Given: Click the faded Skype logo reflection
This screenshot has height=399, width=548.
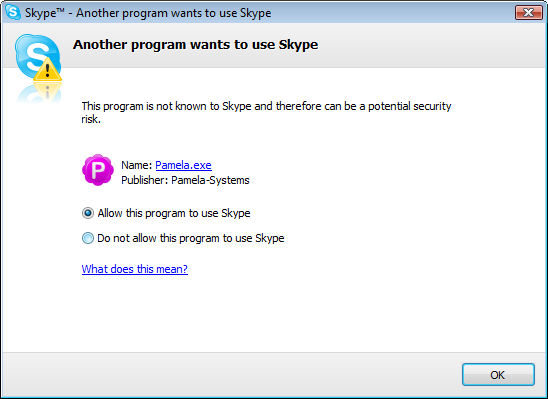Looking at the screenshot, I should pos(39,93).
